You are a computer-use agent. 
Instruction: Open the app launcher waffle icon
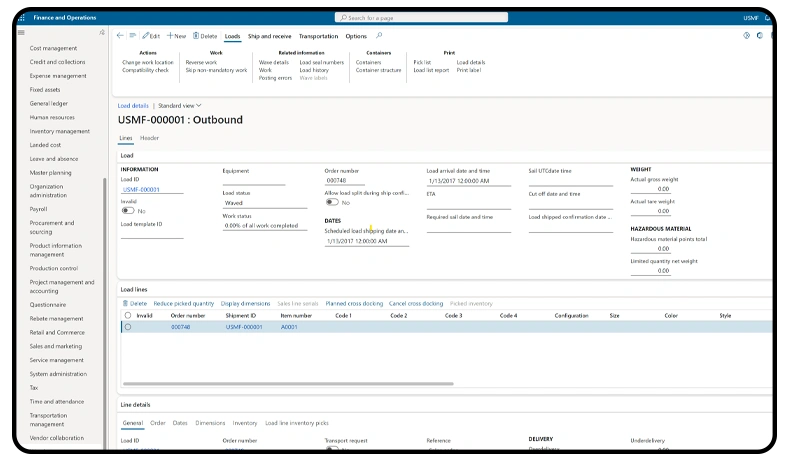pos(22,18)
